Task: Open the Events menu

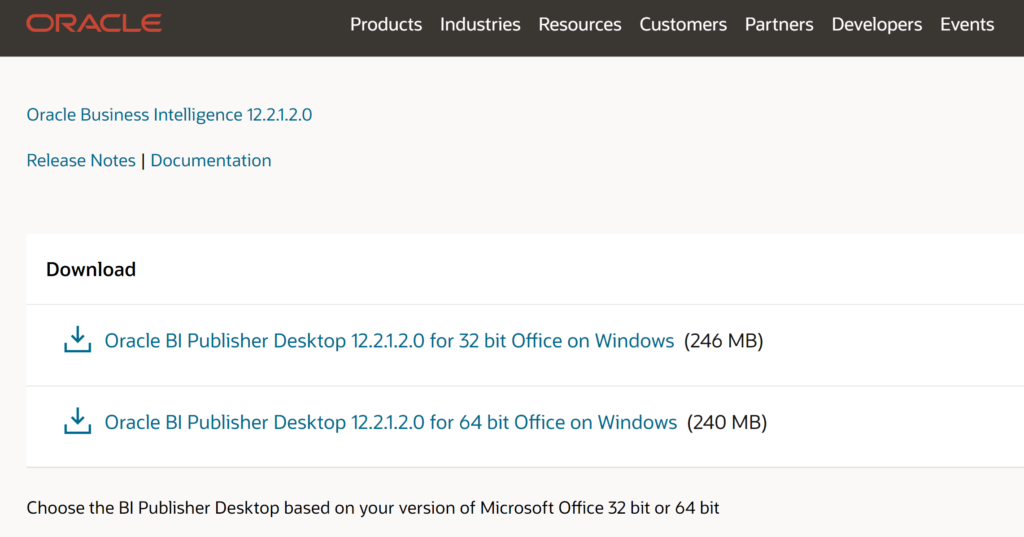Action: click(967, 25)
